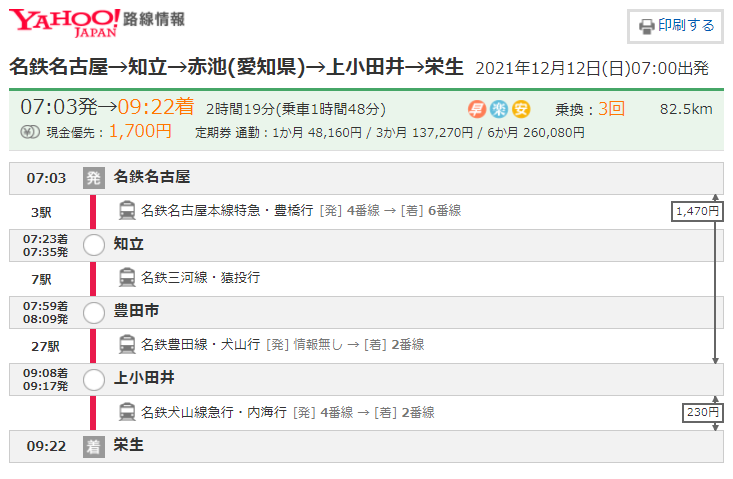
Task: Click the 乗換:3回 transfer count
Action: [x=590, y=109]
